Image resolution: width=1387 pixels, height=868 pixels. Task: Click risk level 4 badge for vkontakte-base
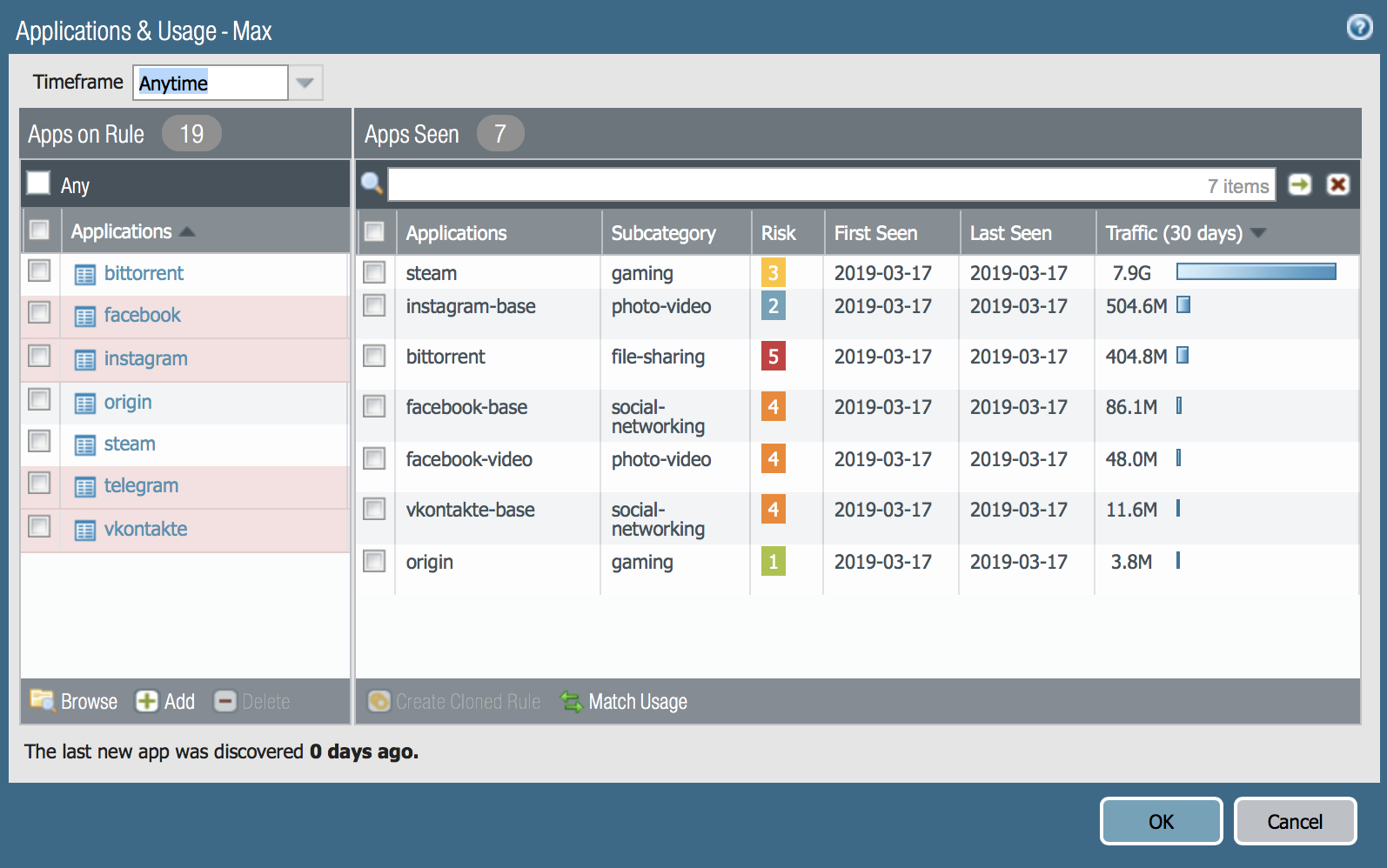[x=774, y=510]
